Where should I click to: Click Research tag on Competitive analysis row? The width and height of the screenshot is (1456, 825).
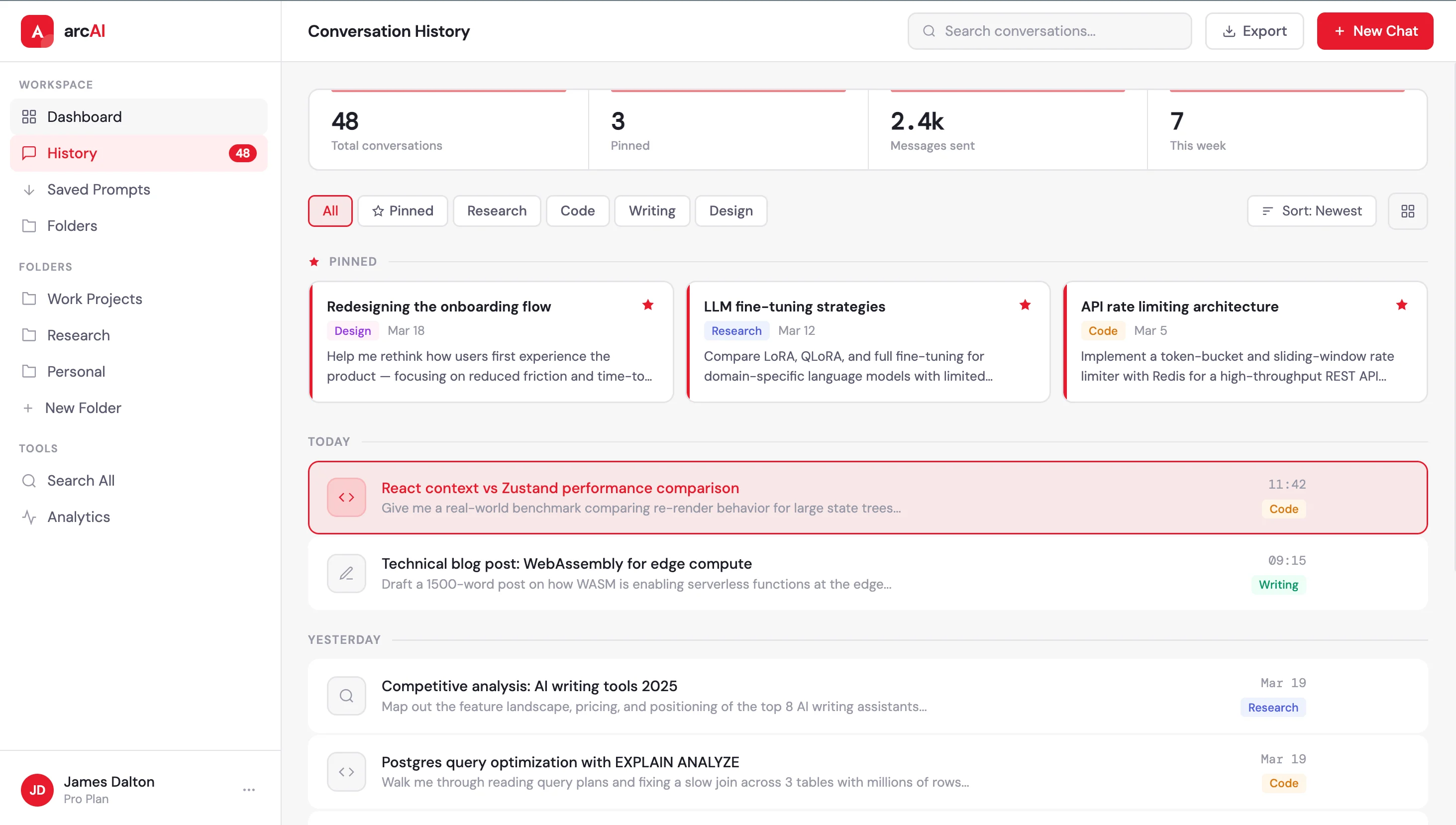point(1272,707)
